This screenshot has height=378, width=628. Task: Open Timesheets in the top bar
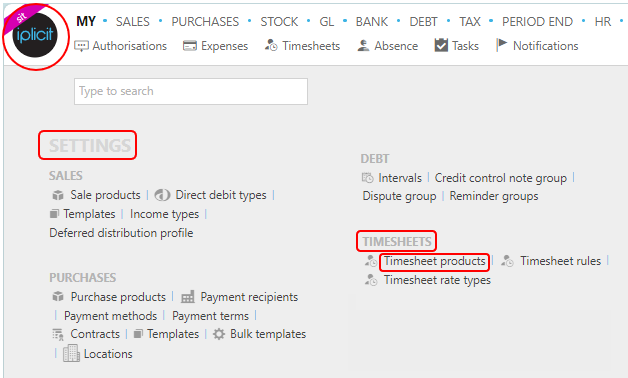(311, 46)
